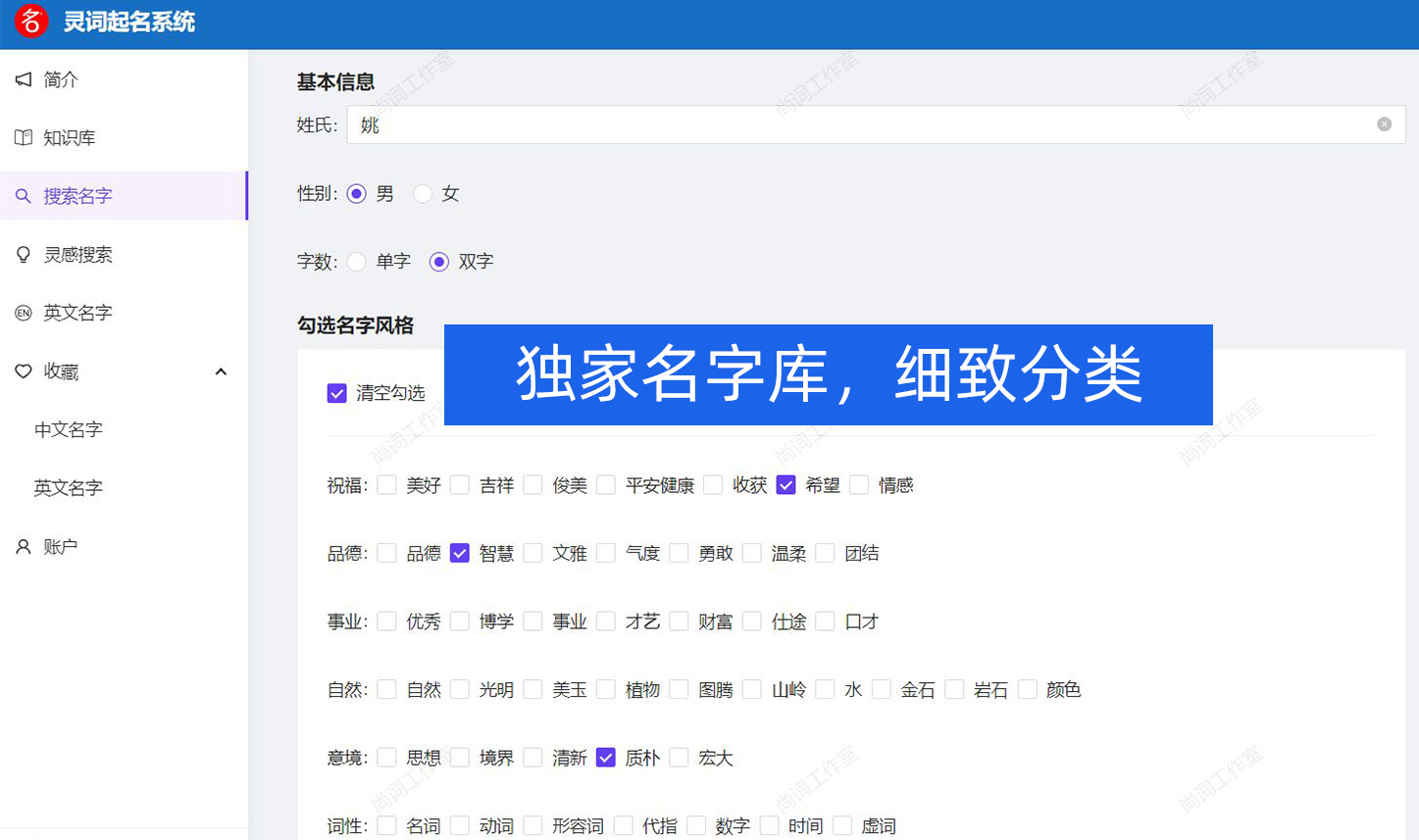Uncheck the 质朴 checkbox
The width and height of the screenshot is (1419, 840).
tap(606, 758)
